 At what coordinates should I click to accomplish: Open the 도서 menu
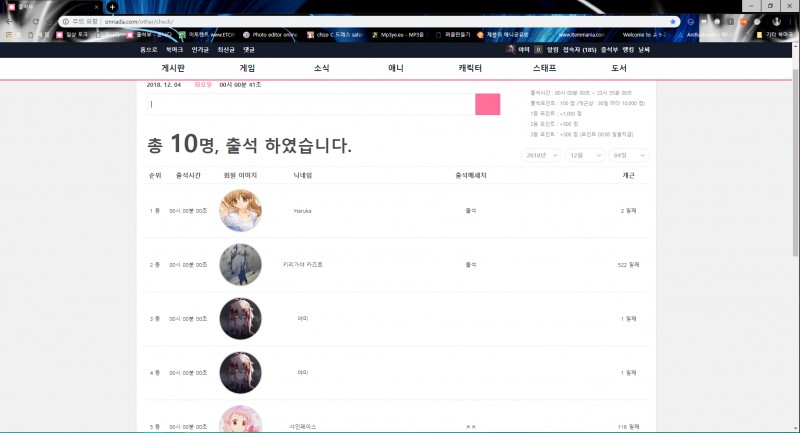coord(619,67)
